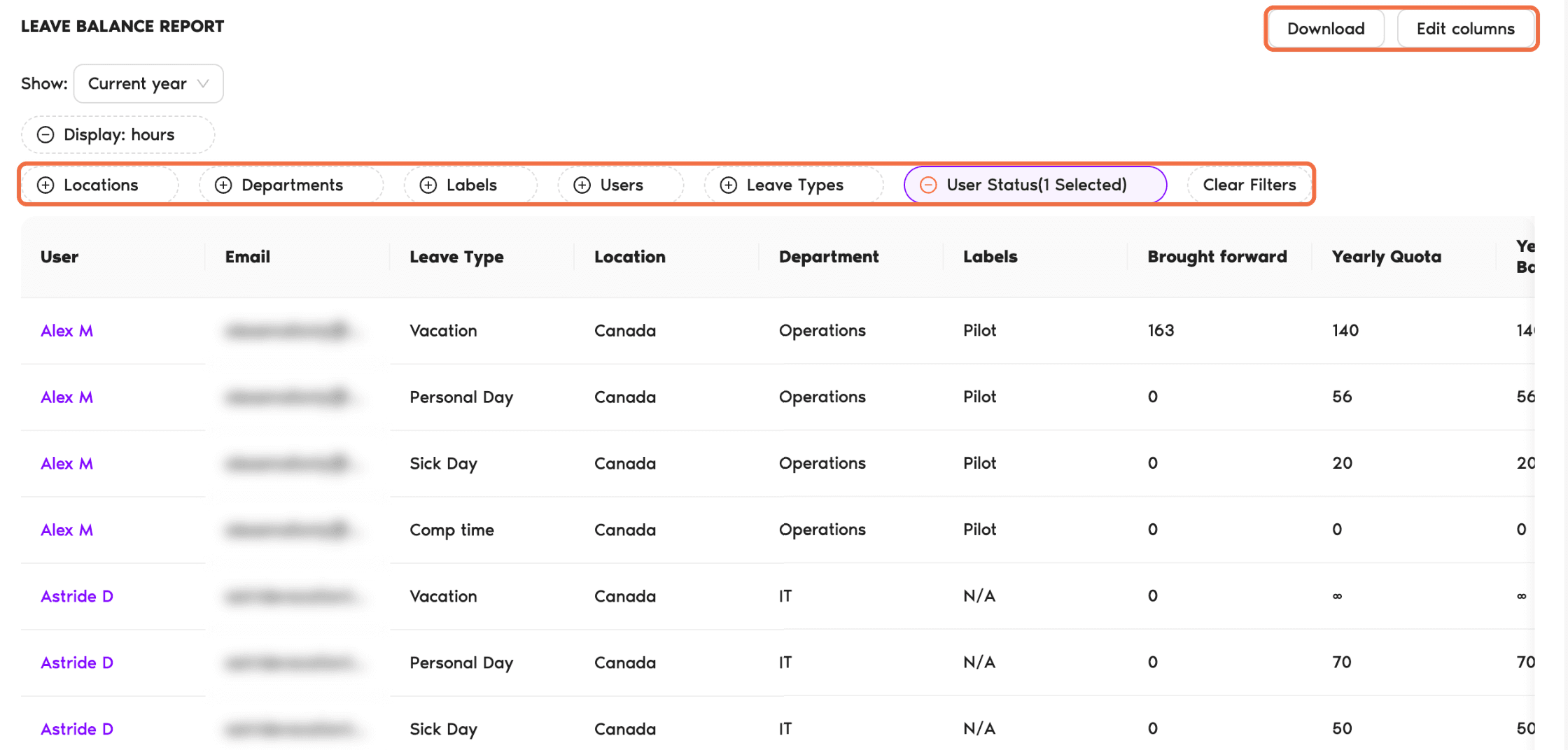Click the plus icon on Labels filter

pos(428,185)
